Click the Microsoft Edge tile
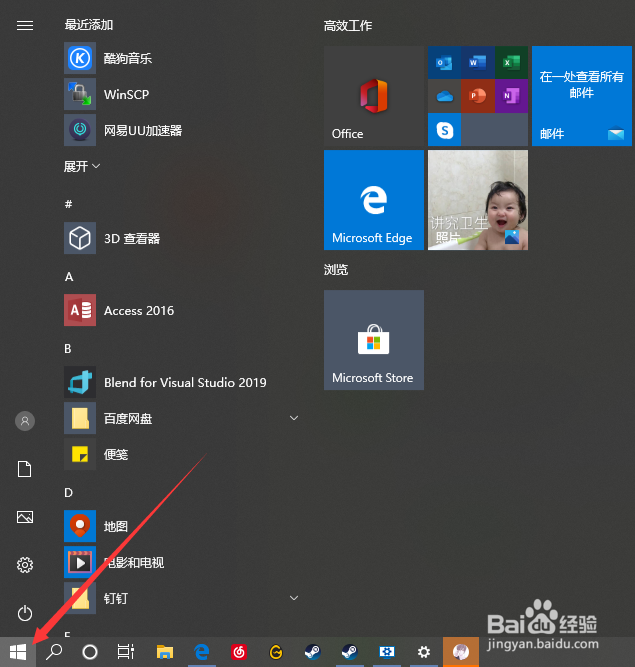This screenshot has height=667, width=635. [x=374, y=200]
